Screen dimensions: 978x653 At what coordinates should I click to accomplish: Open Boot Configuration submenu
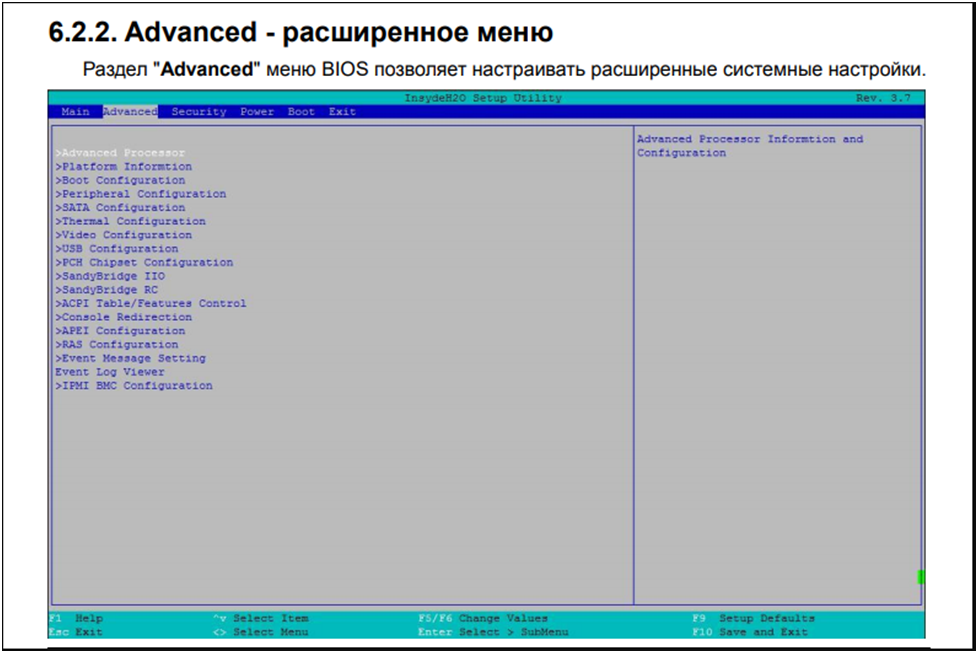pyautogui.click(x=120, y=180)
